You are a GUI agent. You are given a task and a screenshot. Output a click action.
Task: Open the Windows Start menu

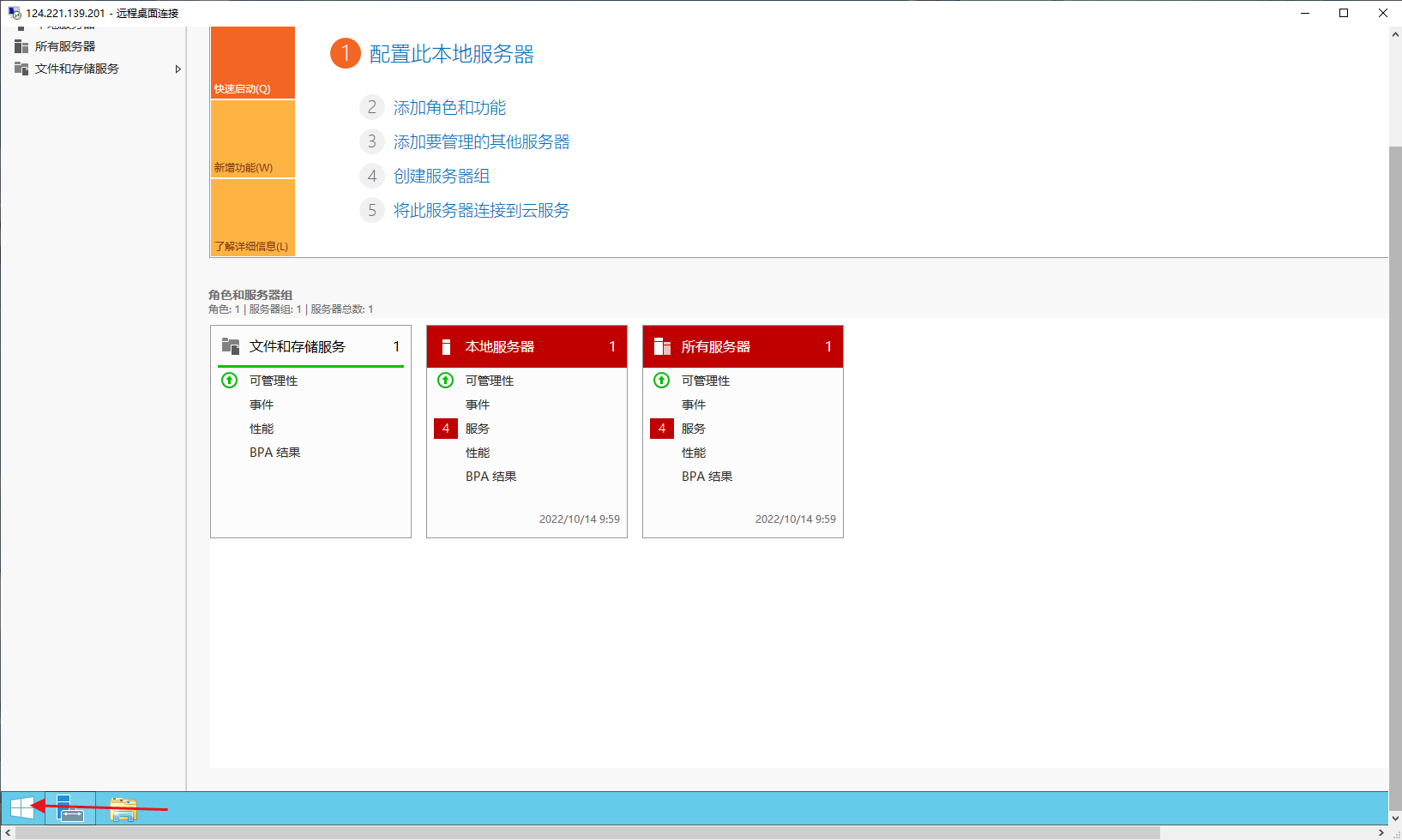pyautogui.click(x=21, y=807)
